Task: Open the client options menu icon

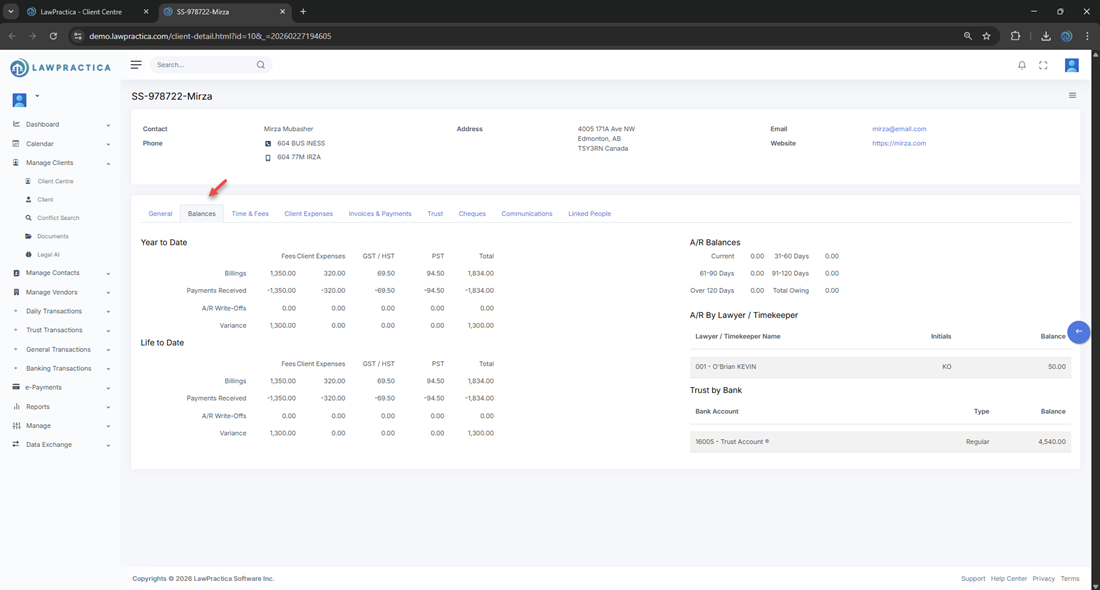Action: pos(1072,96)
